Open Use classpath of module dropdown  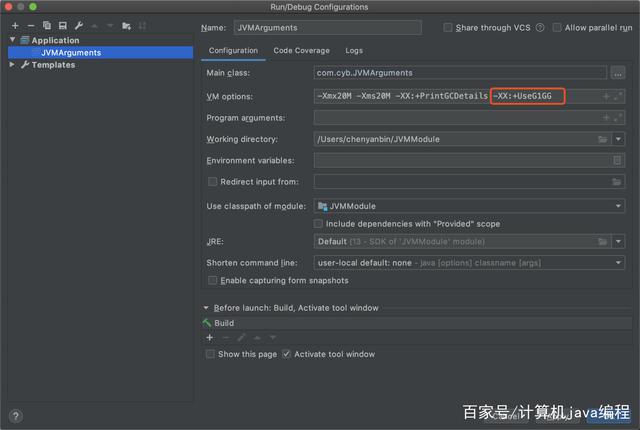pos(618,206)
